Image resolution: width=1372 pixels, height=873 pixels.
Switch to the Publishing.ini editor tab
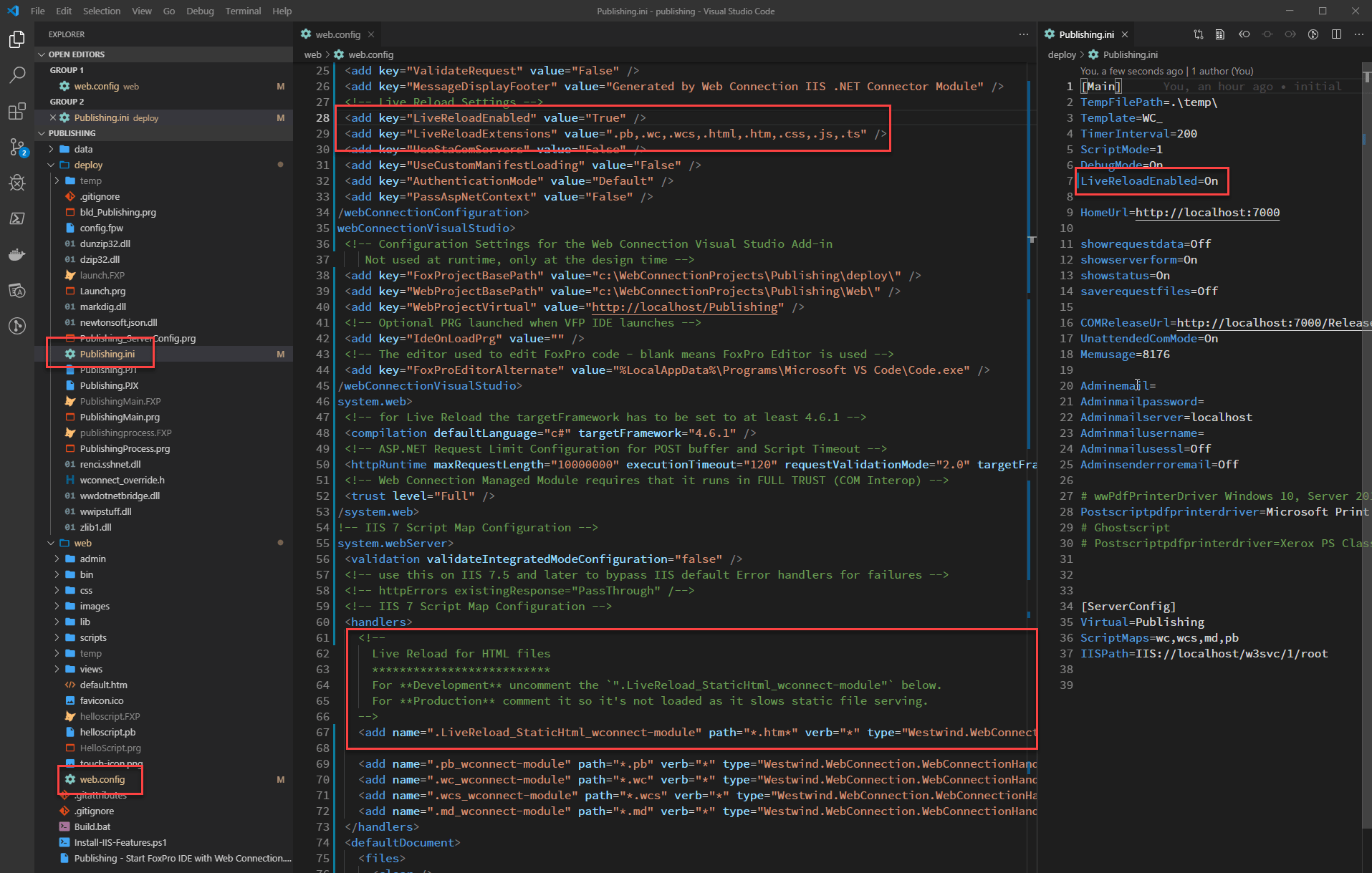pos(1087,34)
